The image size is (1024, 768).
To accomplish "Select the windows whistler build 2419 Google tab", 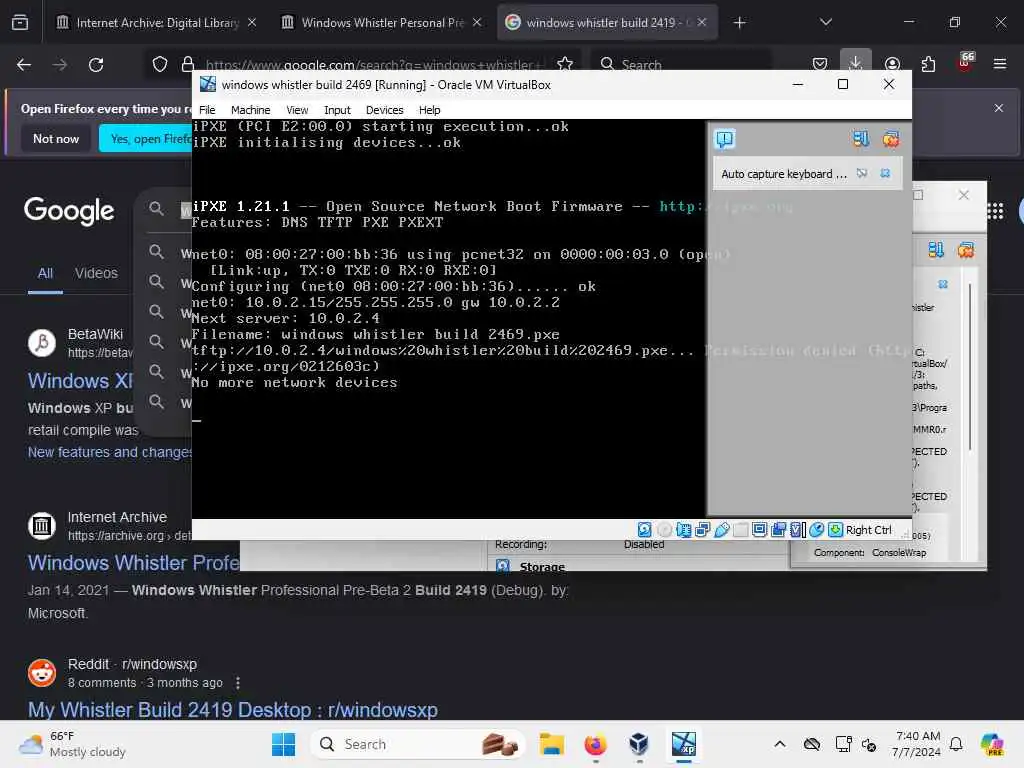I will (x=607, y=22).
